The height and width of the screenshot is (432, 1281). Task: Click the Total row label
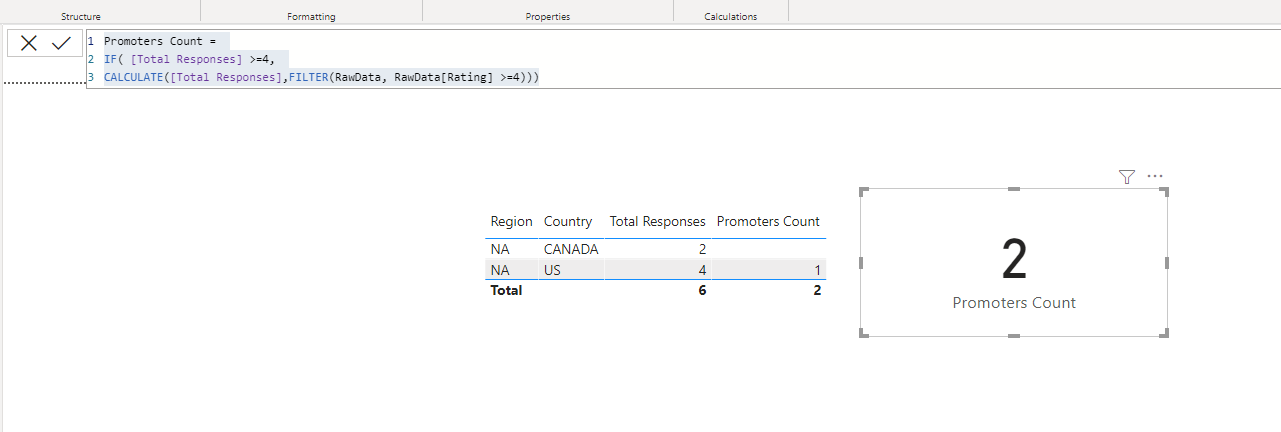coord(506,291)
